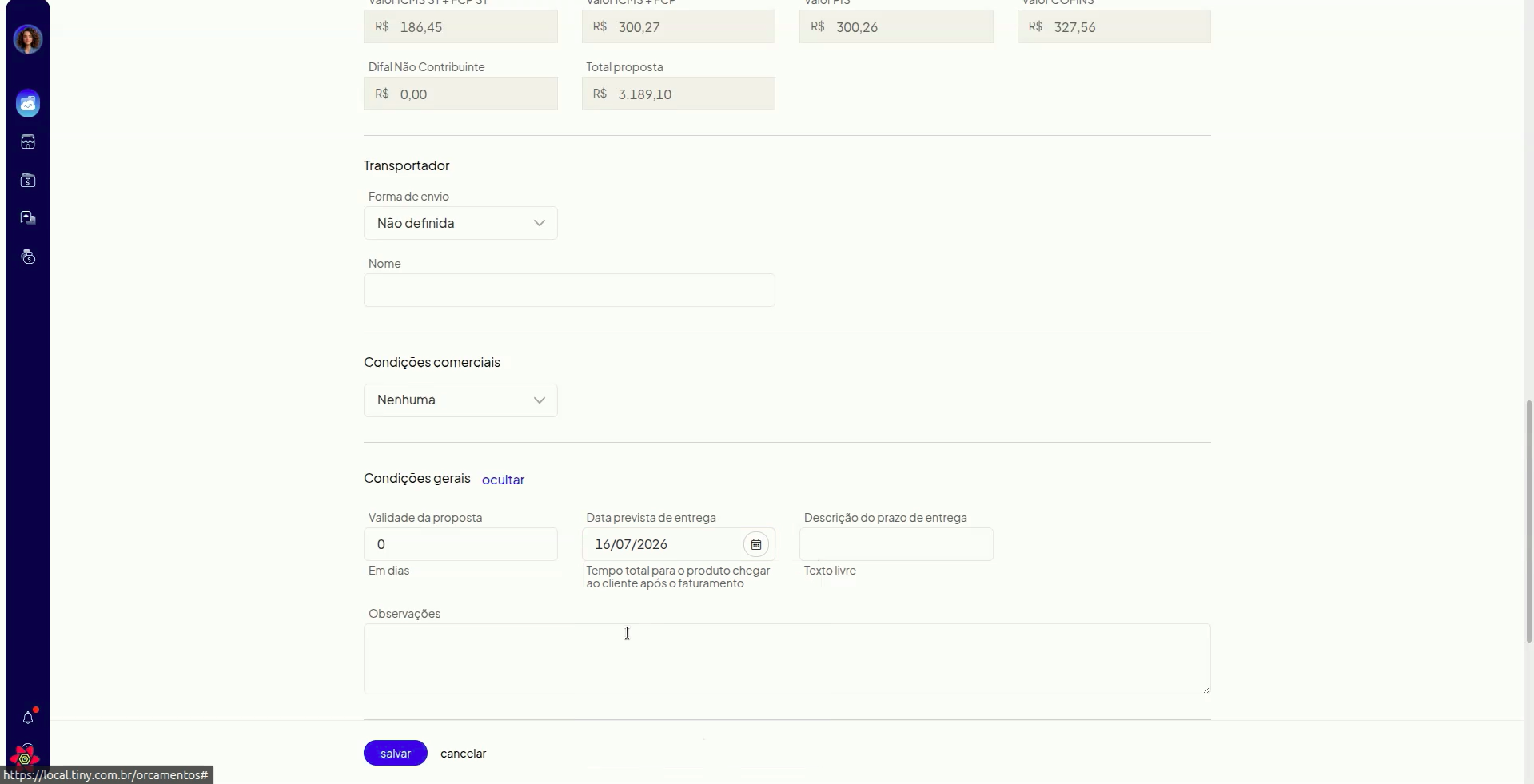Click the 'Em dias' helper text
The height and width of the screenshot is (784, 1534).
click(x=388, y=571)
